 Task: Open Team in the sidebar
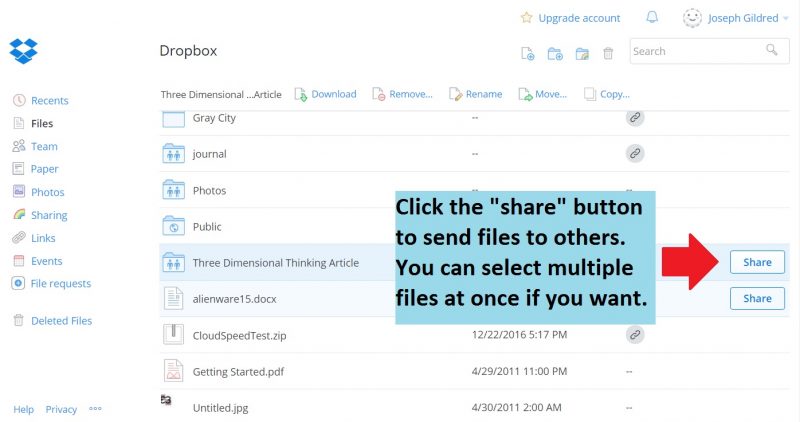44,146
